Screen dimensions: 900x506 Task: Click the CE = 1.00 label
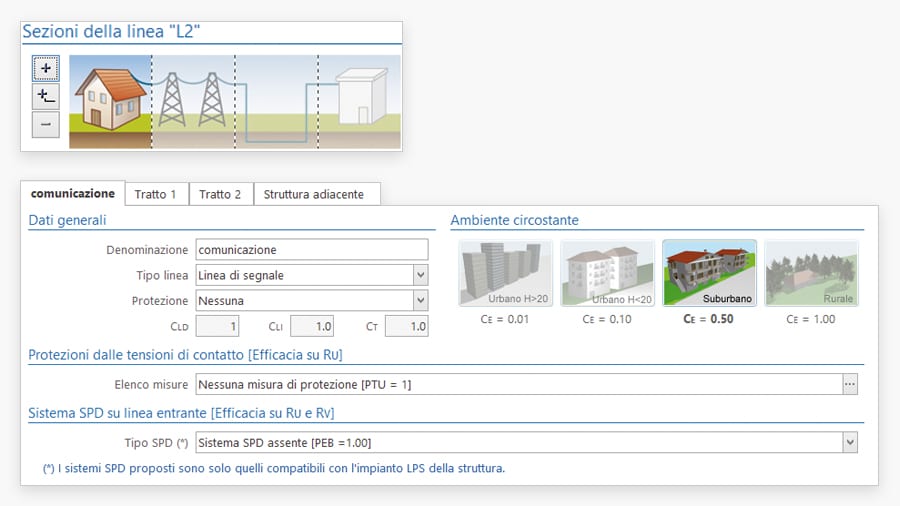(x=810, y=319)
